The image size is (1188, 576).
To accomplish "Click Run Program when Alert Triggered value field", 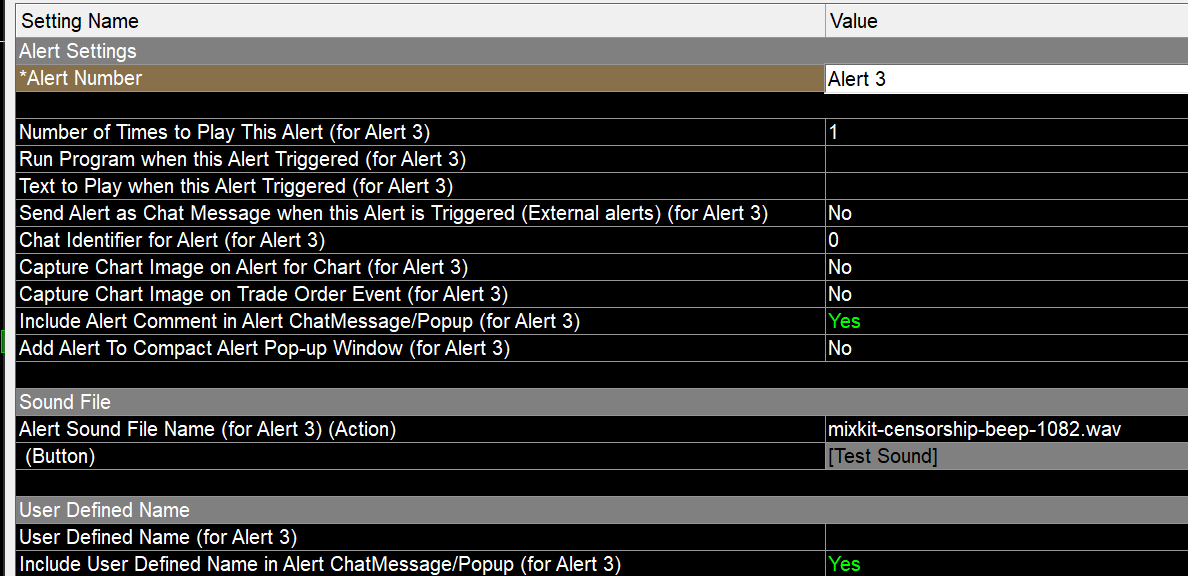I will (x=1006, y=160).
